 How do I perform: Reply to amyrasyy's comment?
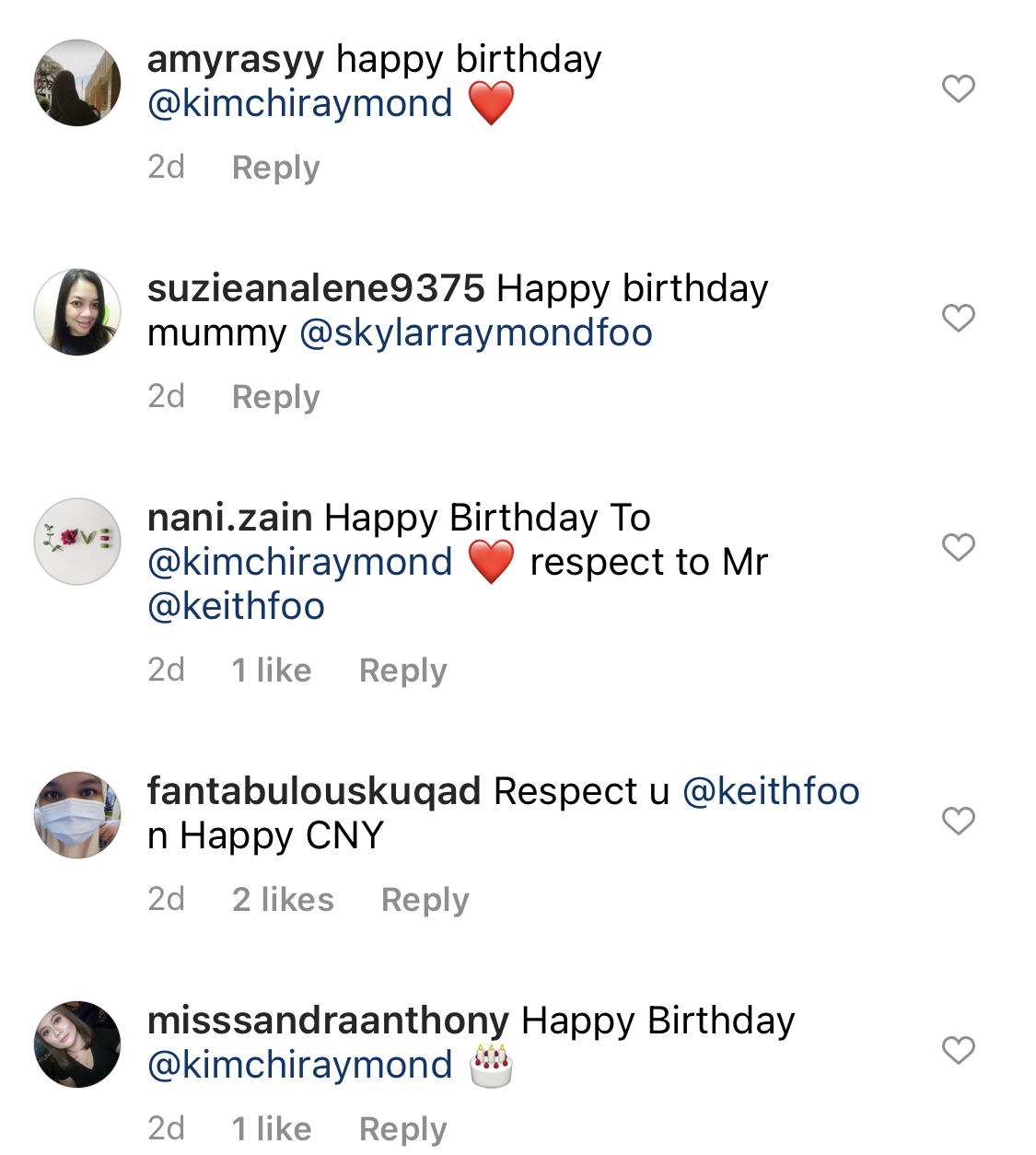tap(275, 168)
